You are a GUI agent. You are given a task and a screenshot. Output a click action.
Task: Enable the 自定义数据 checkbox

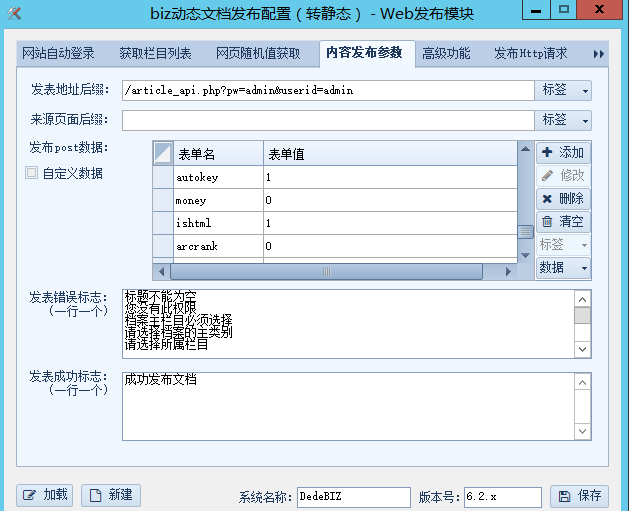[32, 173]
